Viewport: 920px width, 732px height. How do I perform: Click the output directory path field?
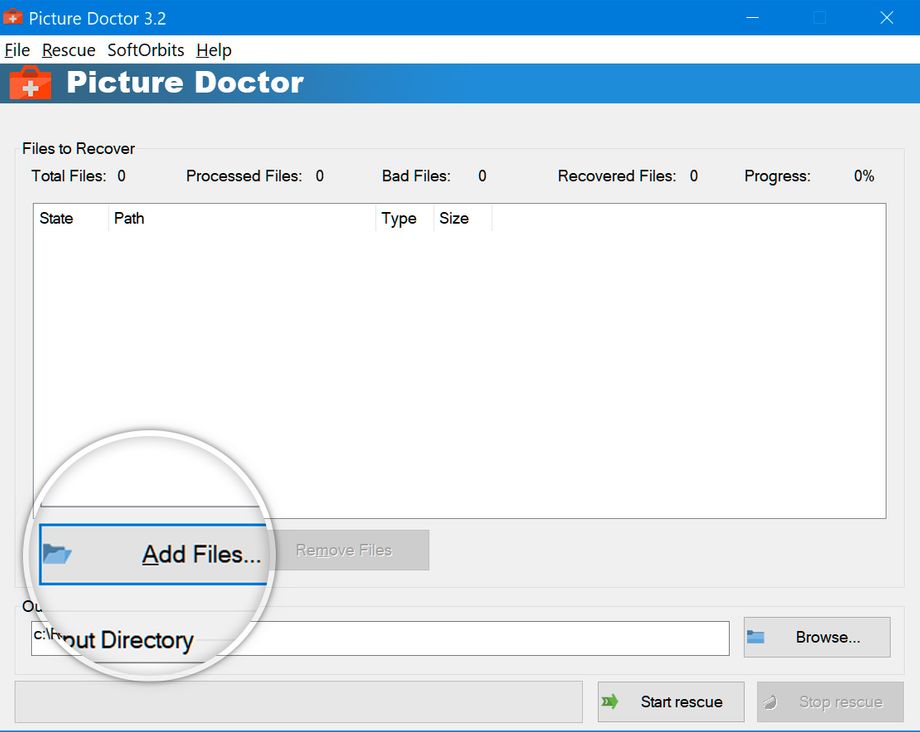pyautogui.click(x=380, y=638)
